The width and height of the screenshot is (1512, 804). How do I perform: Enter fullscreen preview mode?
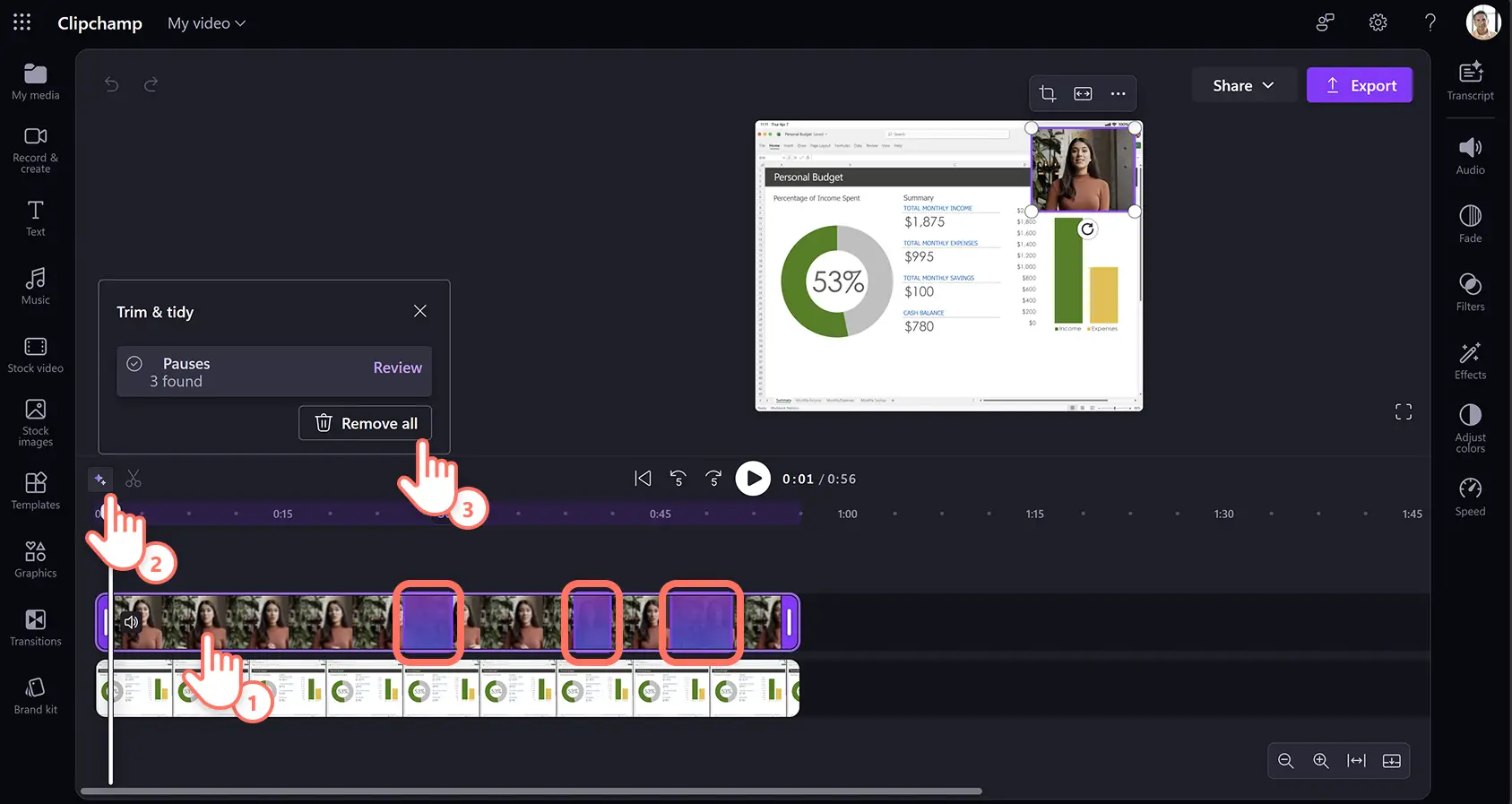pyautogui.click(x=1403, y=411)
